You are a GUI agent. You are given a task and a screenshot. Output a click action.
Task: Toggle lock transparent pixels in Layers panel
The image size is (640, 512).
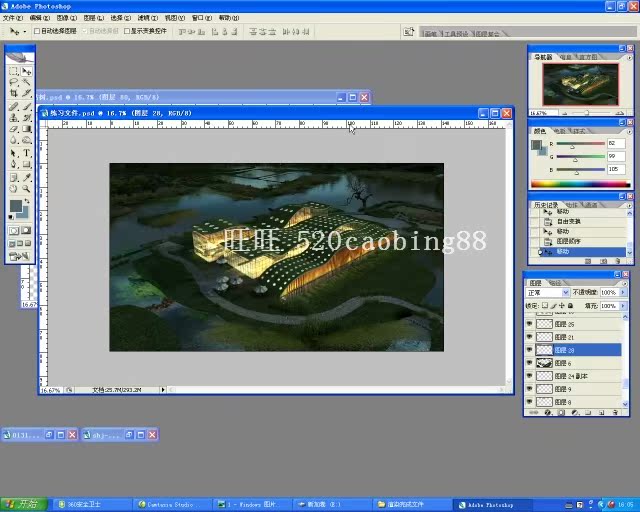point(545,305)
